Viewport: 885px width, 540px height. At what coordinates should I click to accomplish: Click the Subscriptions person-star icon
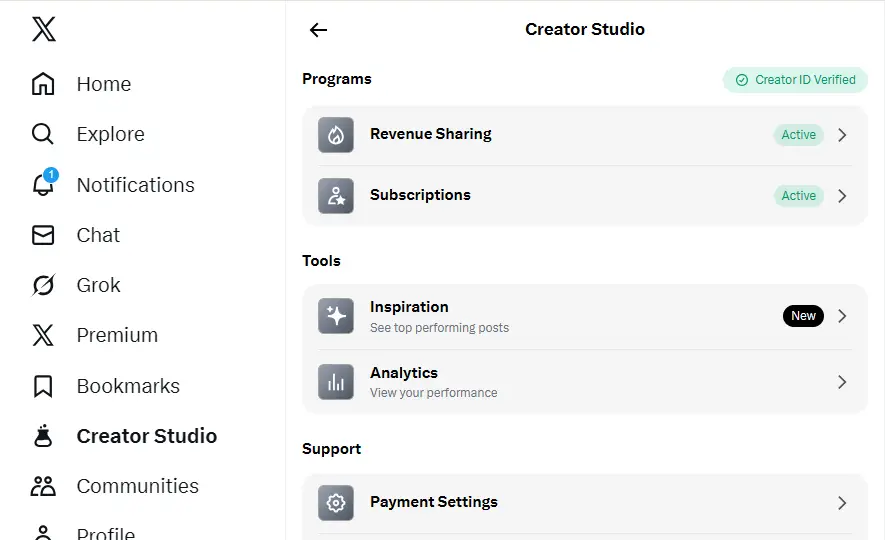[x=336, y=196]
